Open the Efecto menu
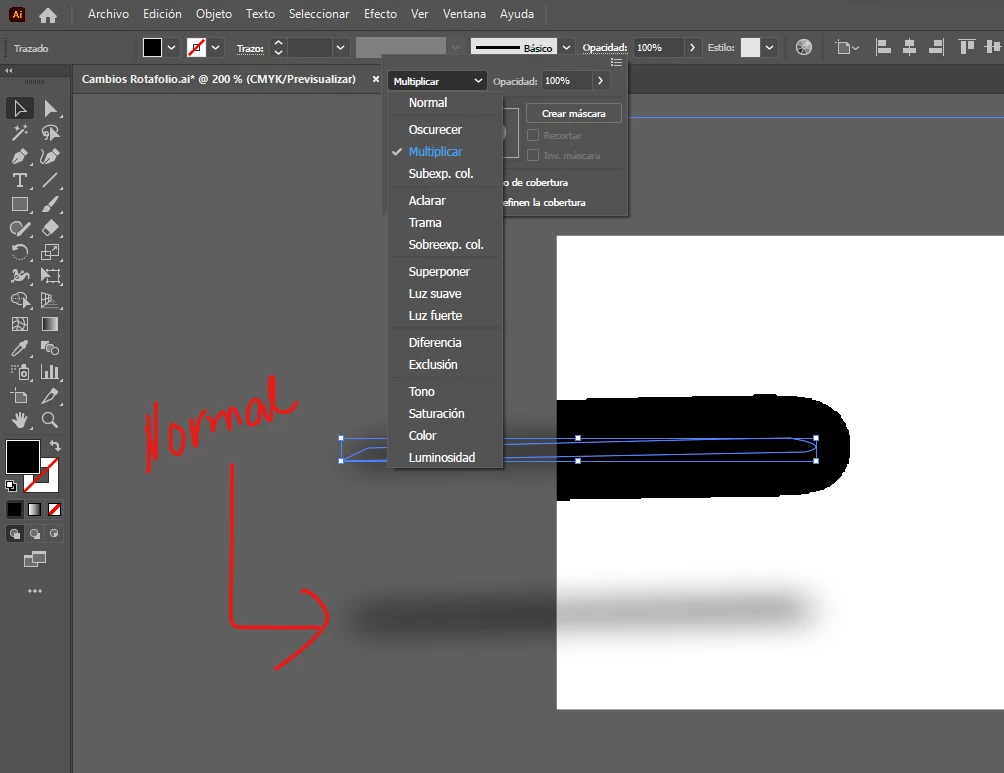Viewport: 1004px width, 773px height. [380, 13]
